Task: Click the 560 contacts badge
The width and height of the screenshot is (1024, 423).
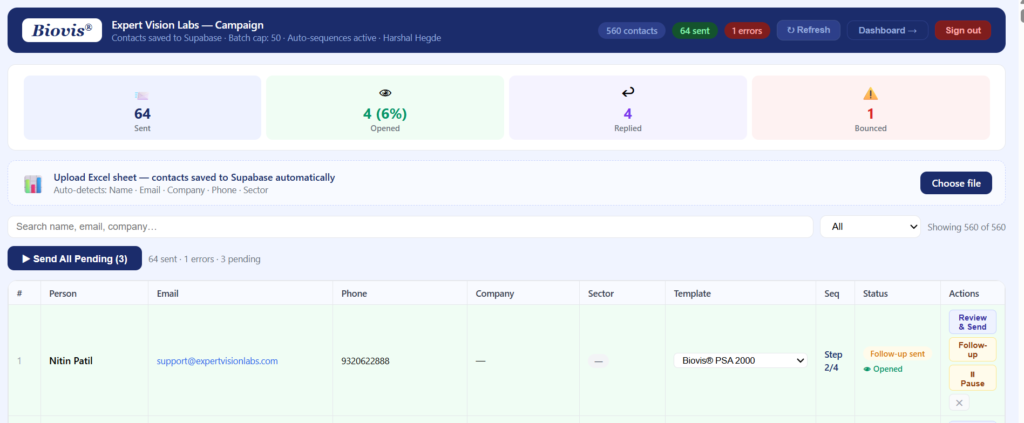Action: (x=632, y=31)
